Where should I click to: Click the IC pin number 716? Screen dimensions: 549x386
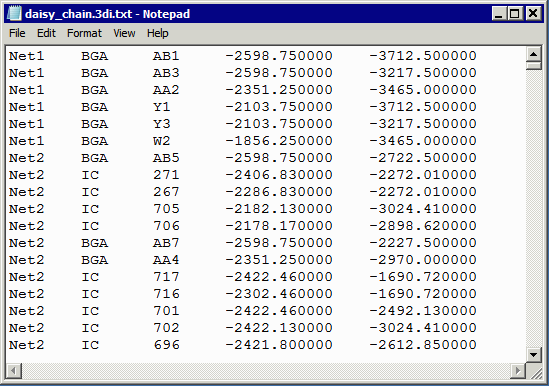tap(166, 294)
